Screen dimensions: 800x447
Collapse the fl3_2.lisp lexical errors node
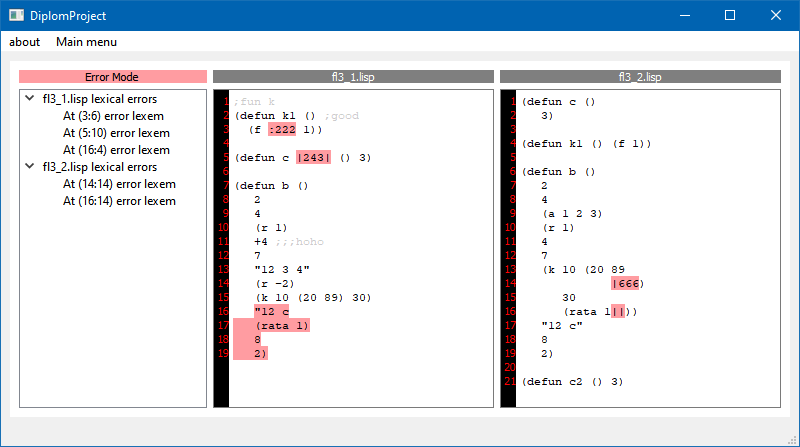(x=30, y=167)
